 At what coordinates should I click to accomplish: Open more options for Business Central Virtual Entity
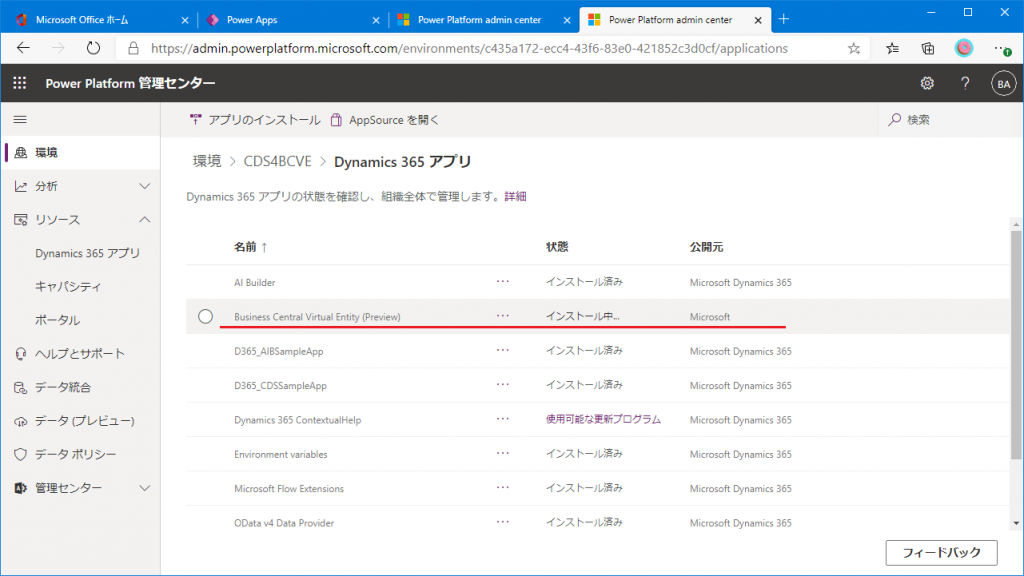502,315
